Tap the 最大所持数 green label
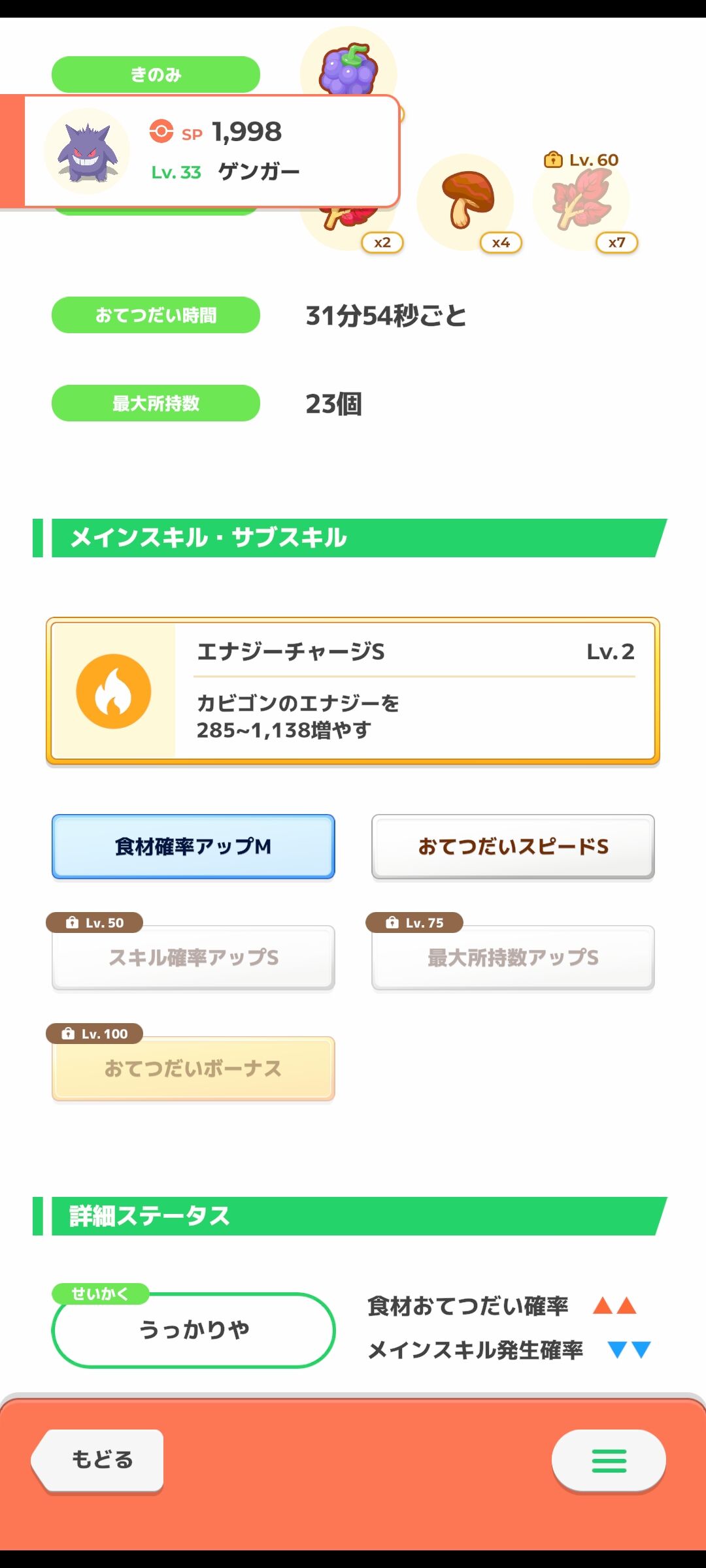This screenshot has width=706, height=1568. pos(156,403)
